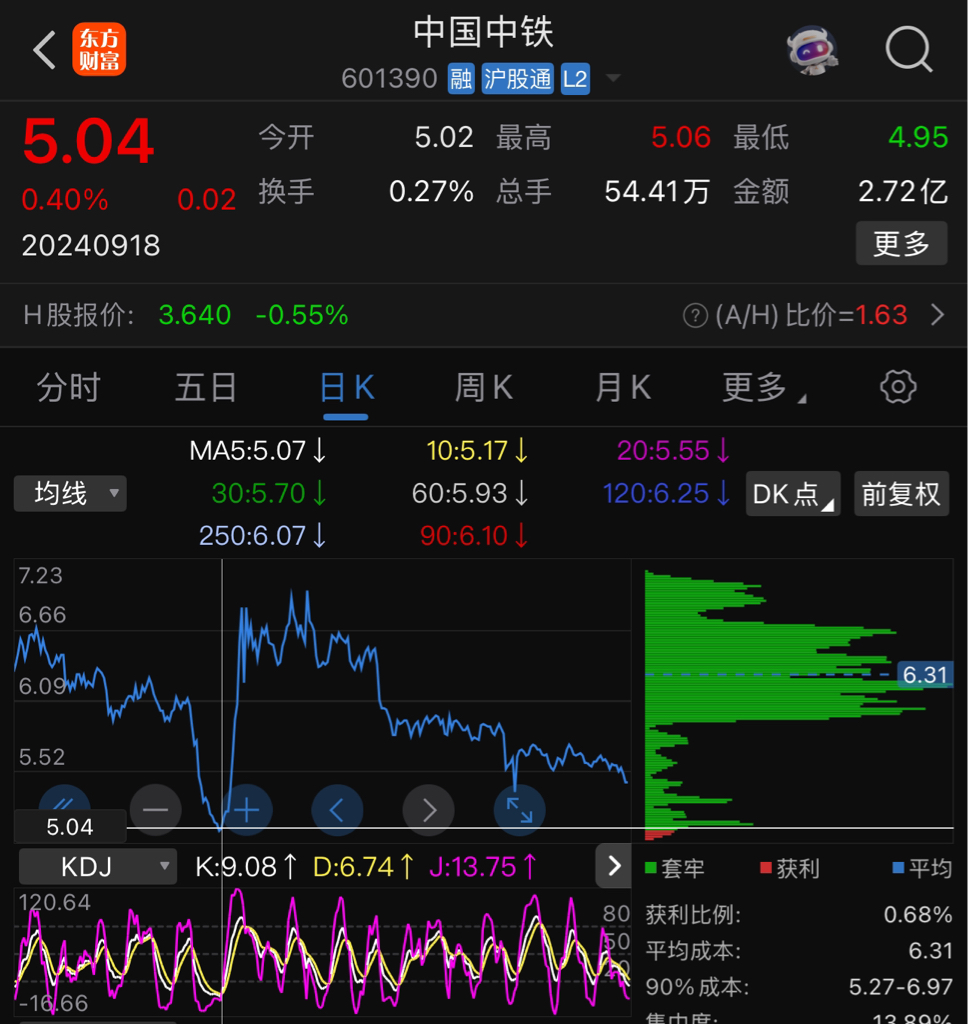Viewport: 968px width, 1024px height.
Task: Open the A/H ratio help icon
Action: 695,315
